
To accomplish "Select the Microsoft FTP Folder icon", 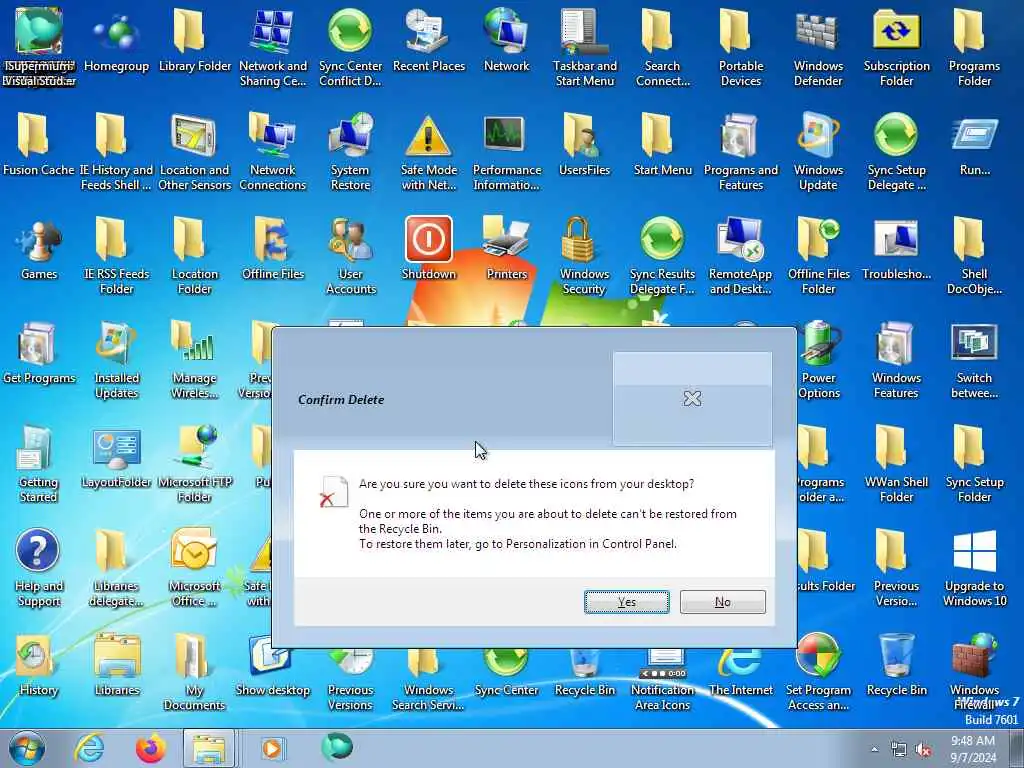I will 195,464.
